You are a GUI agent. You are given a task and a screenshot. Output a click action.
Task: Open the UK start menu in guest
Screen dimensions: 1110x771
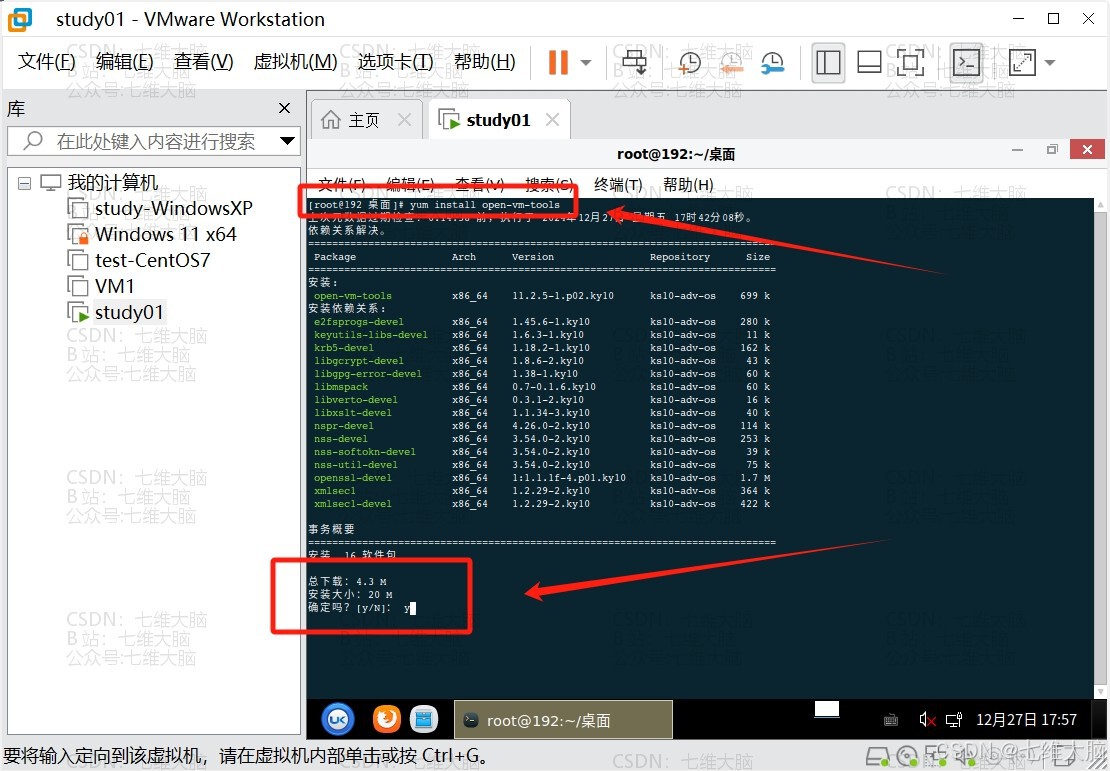click(338, 719)
